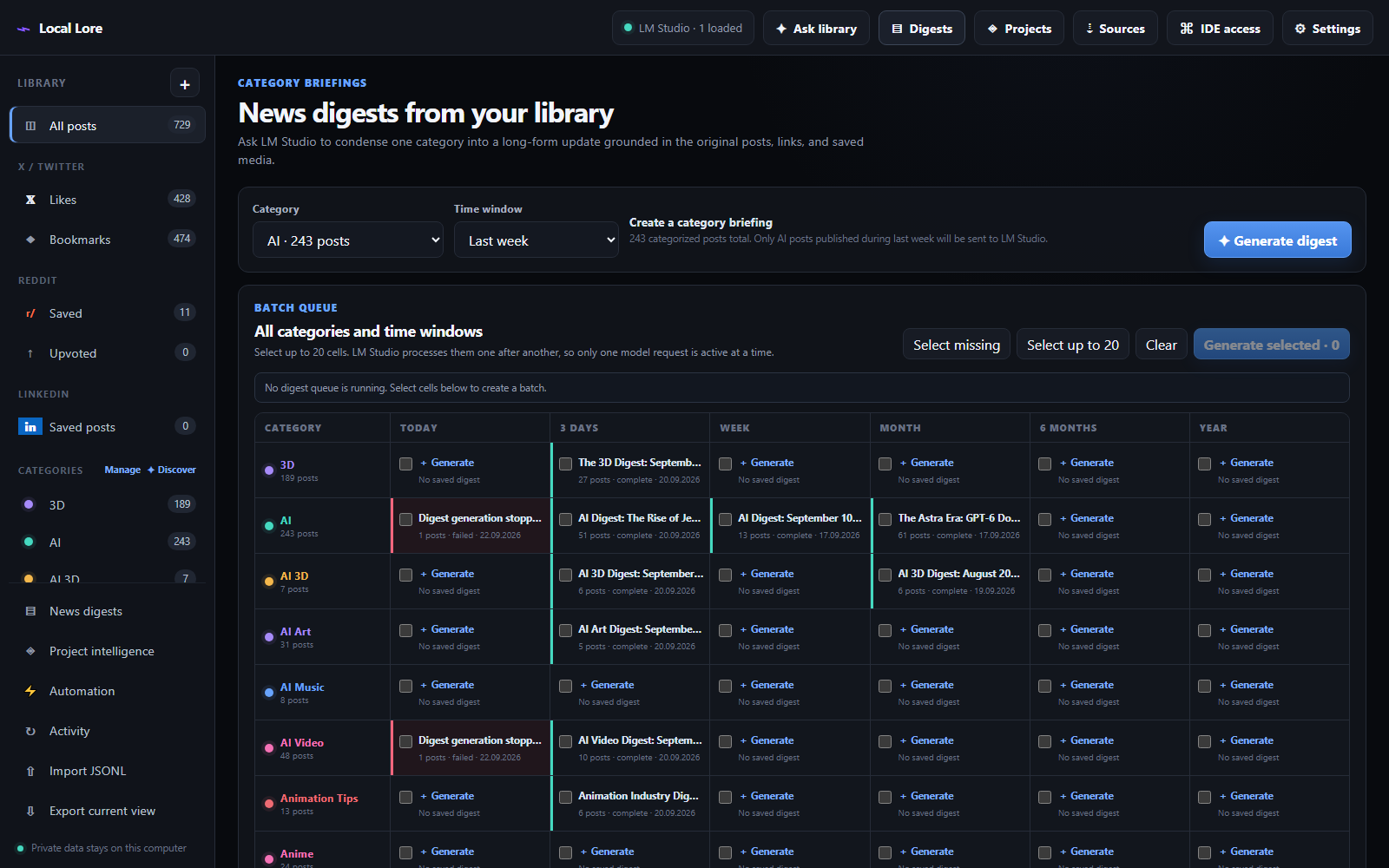Click the Upvoted arrow icon
Screen dimensions: 1389x868
click(x=30, y=353)
